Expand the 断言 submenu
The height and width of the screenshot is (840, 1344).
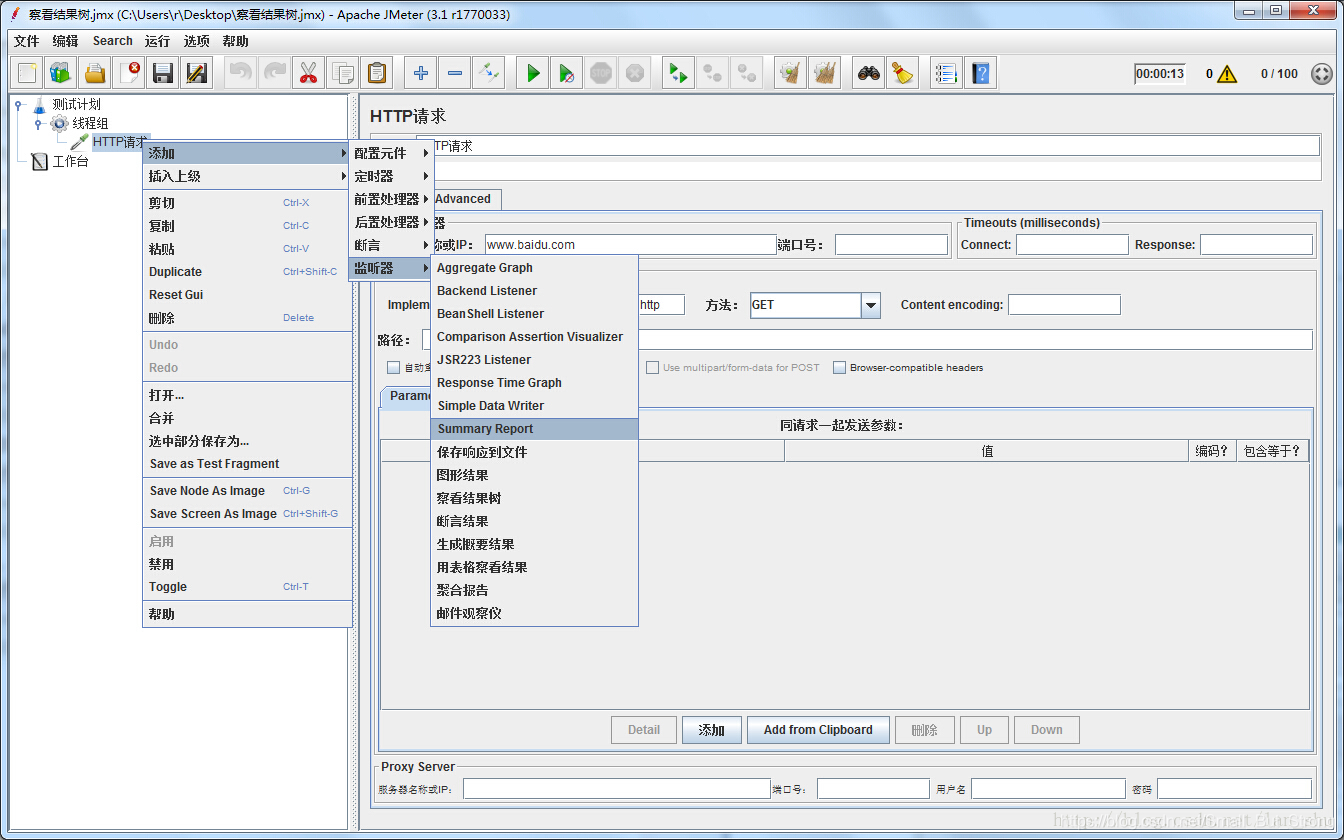(391, 245)
